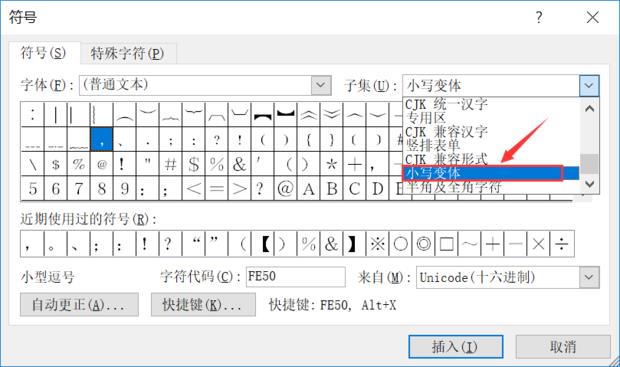Select the less-than sign in the grid

[193, 189]
